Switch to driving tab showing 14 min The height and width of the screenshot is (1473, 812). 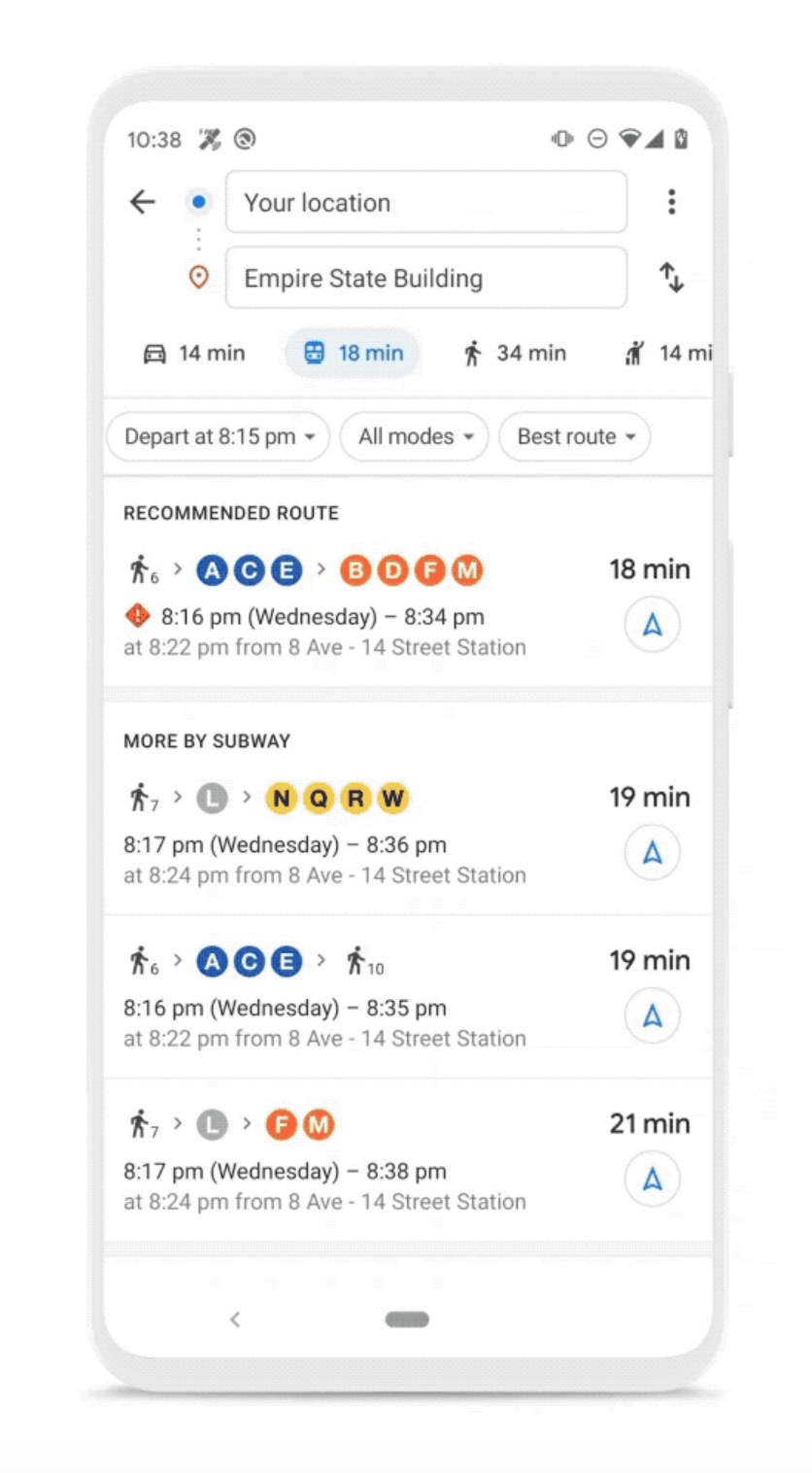[x=194, y=354]
